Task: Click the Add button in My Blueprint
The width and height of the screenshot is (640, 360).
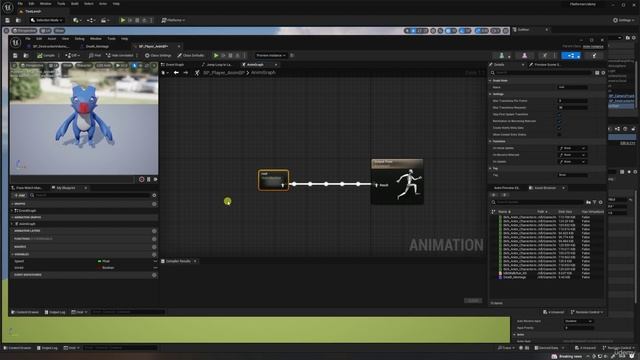Action: tap(19, 196)
